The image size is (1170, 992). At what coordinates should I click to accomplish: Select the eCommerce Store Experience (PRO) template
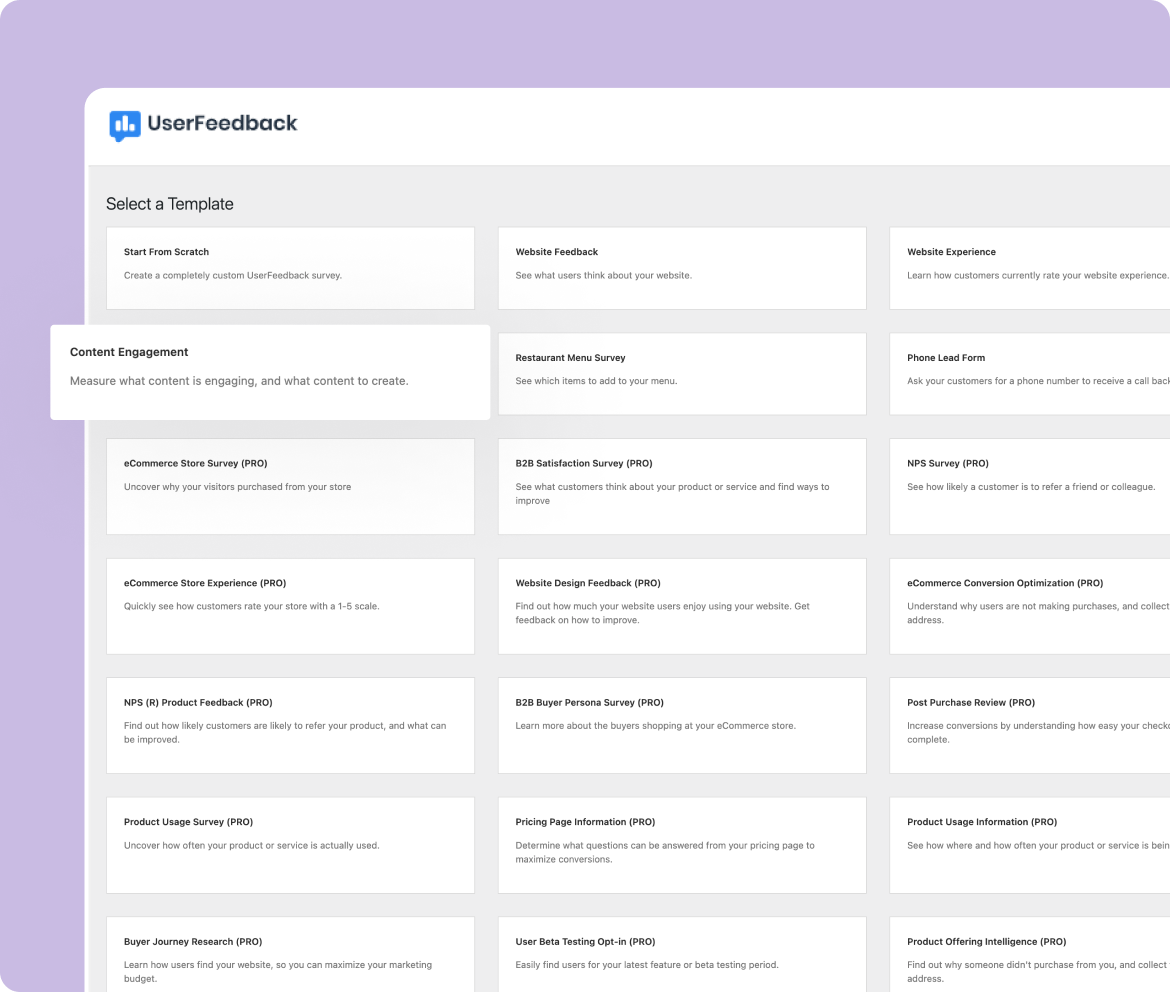(290, 605)
